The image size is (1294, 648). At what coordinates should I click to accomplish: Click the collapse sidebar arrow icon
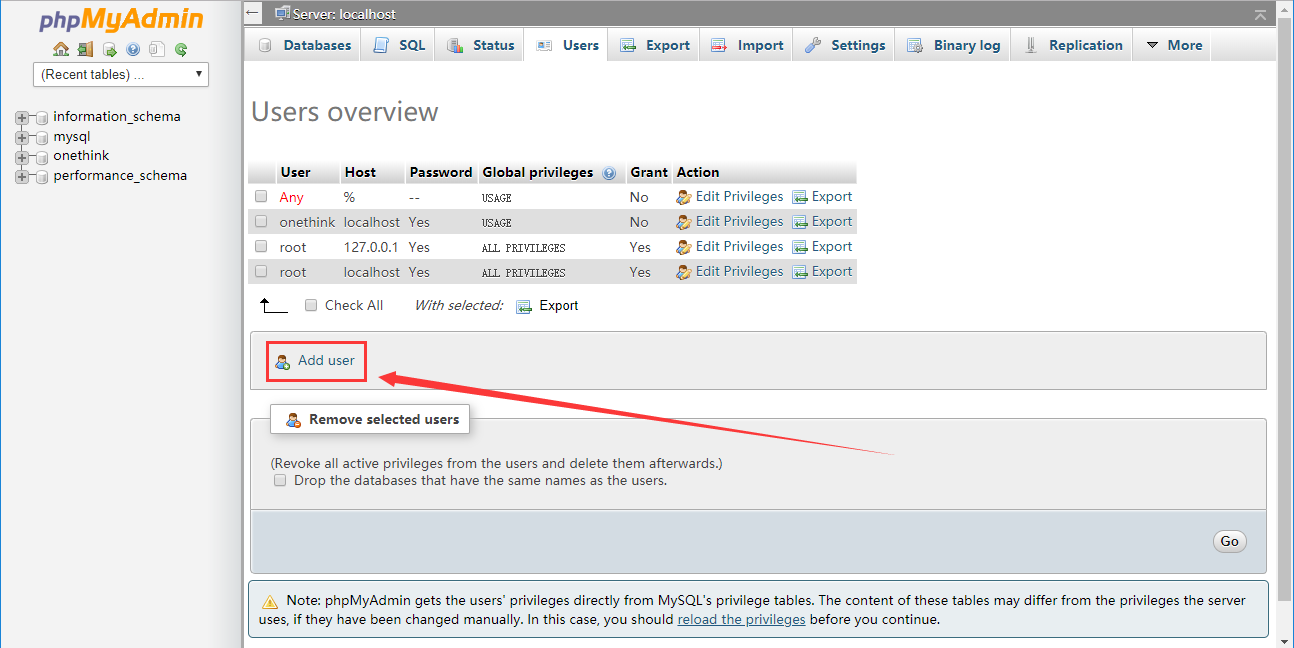253,14
